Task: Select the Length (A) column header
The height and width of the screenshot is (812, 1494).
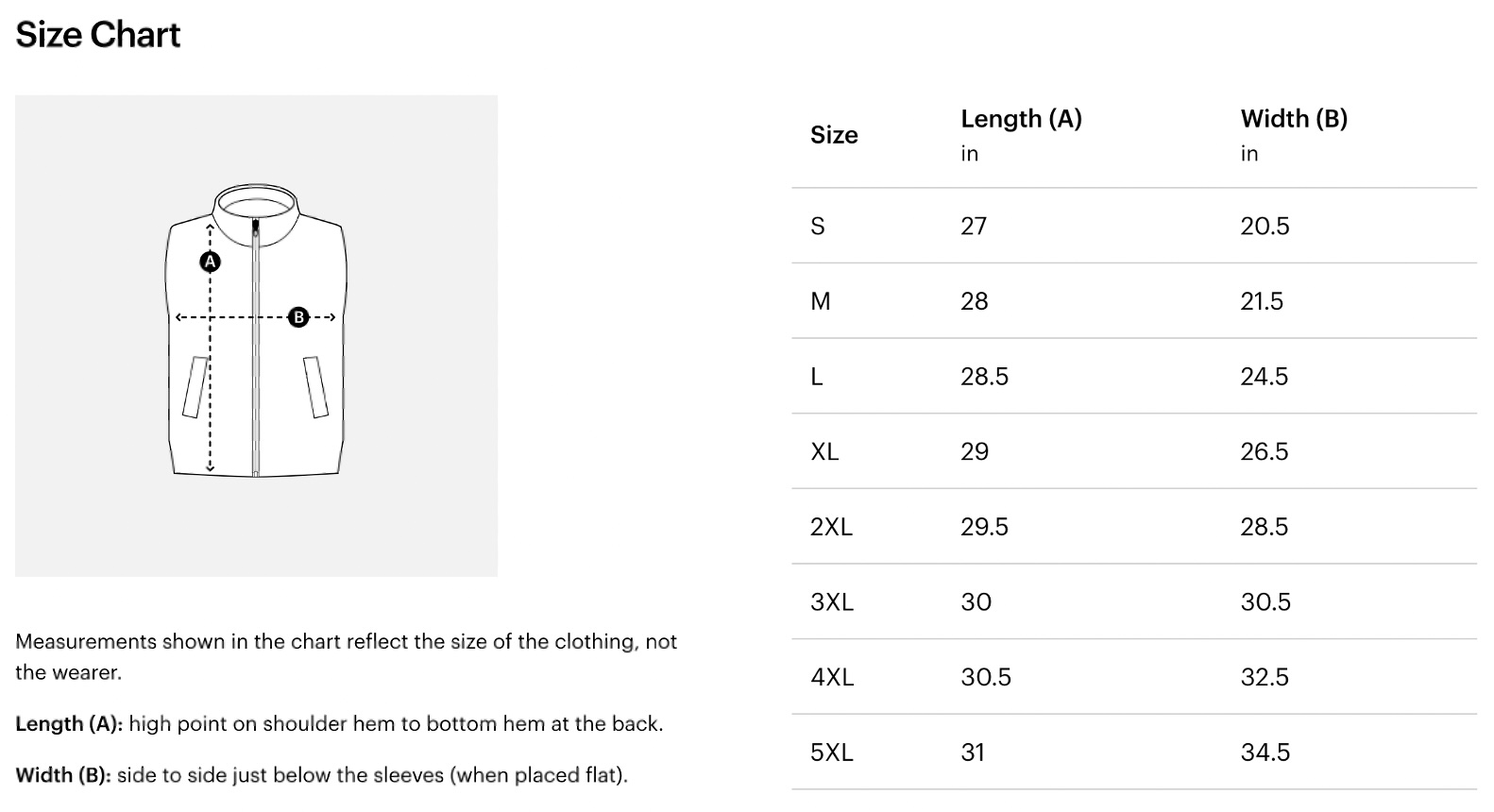Action: tap(1021, 119)
